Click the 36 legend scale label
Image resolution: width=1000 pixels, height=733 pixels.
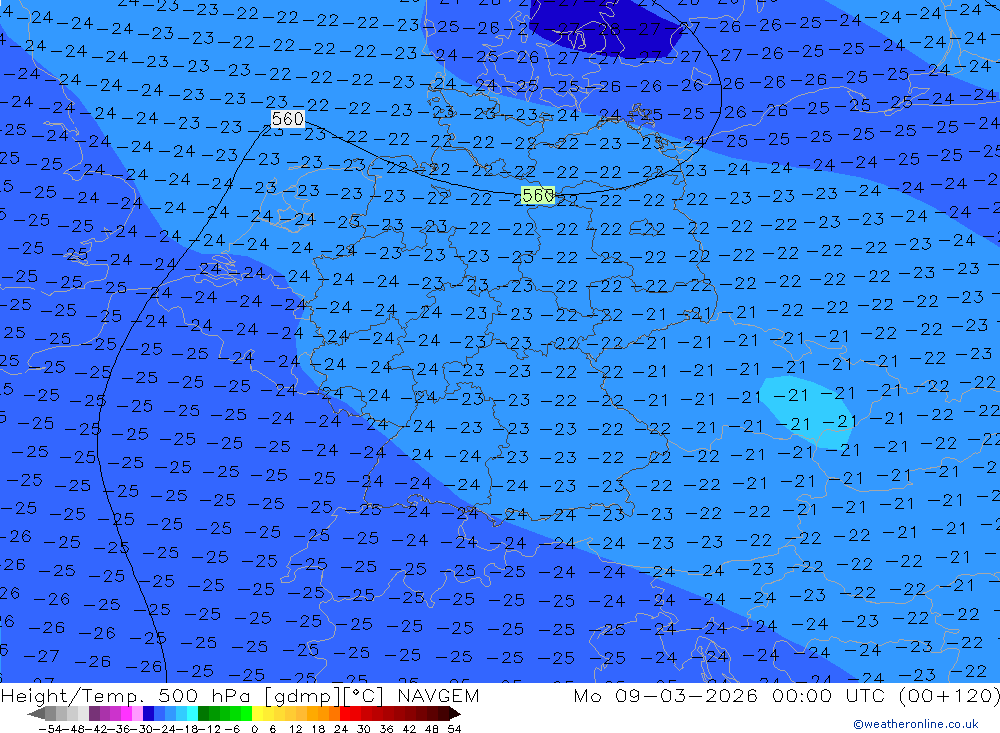pyautogui.click(x=386, y=729)
